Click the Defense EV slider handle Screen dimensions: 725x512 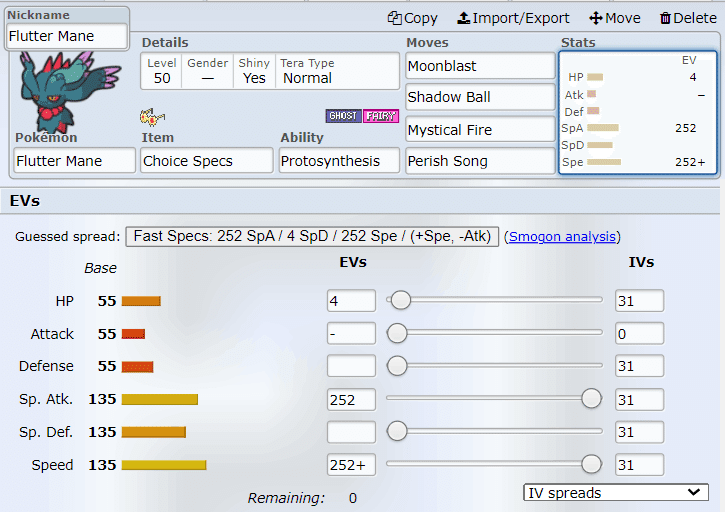click(397, 366)
